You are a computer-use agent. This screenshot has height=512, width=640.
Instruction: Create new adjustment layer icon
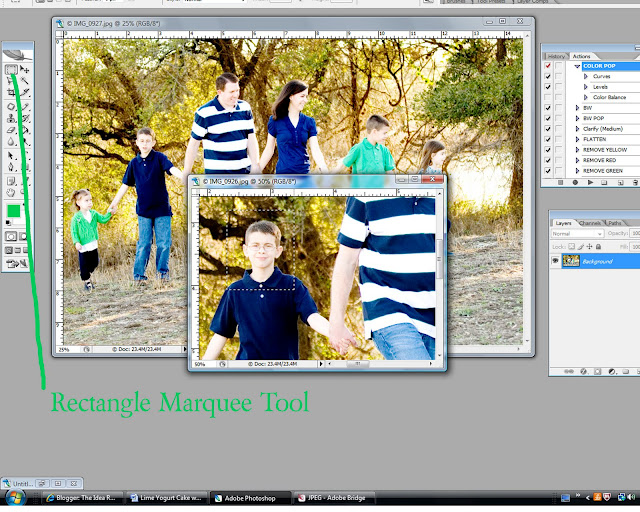coord(612,371)
